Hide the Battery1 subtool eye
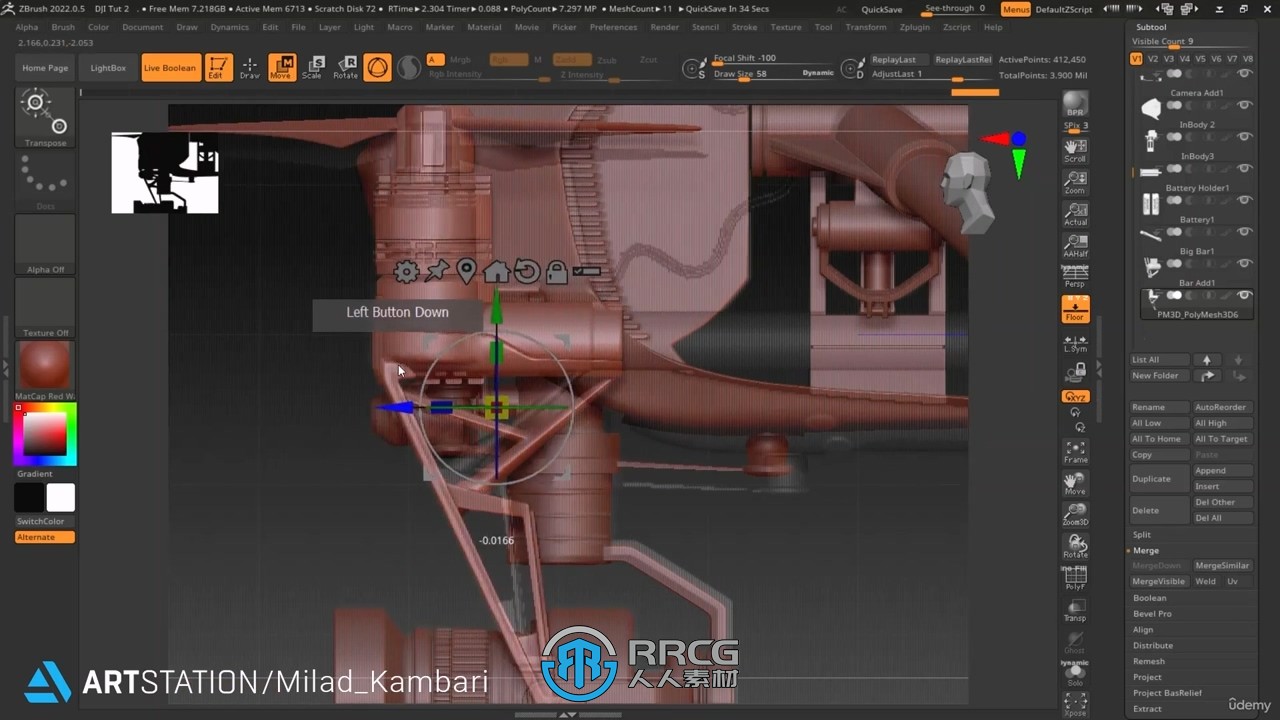The width and height of the screenshot is (1280, 720). click(1245, 201)
